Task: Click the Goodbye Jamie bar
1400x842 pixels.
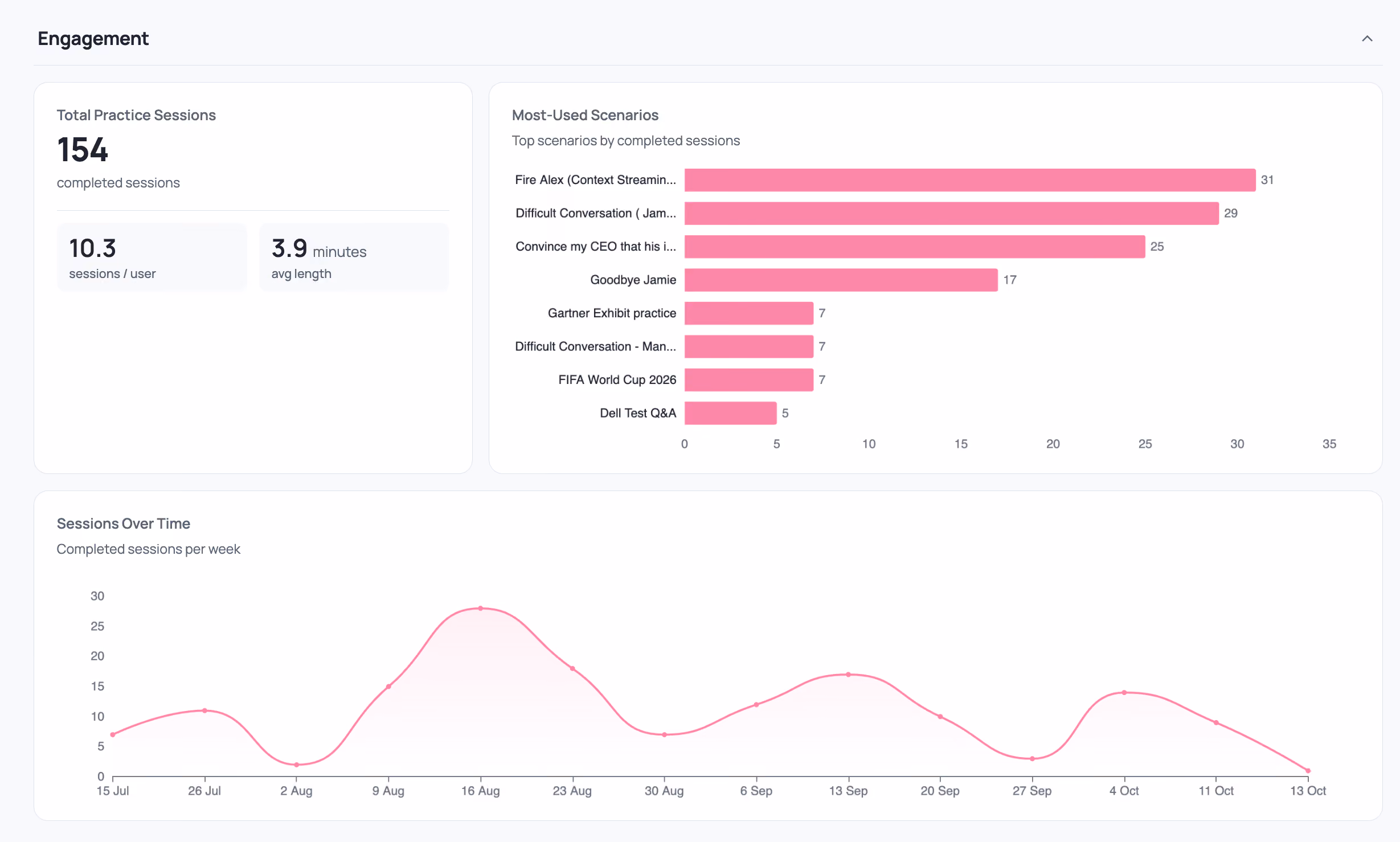Action: point(841,280)
